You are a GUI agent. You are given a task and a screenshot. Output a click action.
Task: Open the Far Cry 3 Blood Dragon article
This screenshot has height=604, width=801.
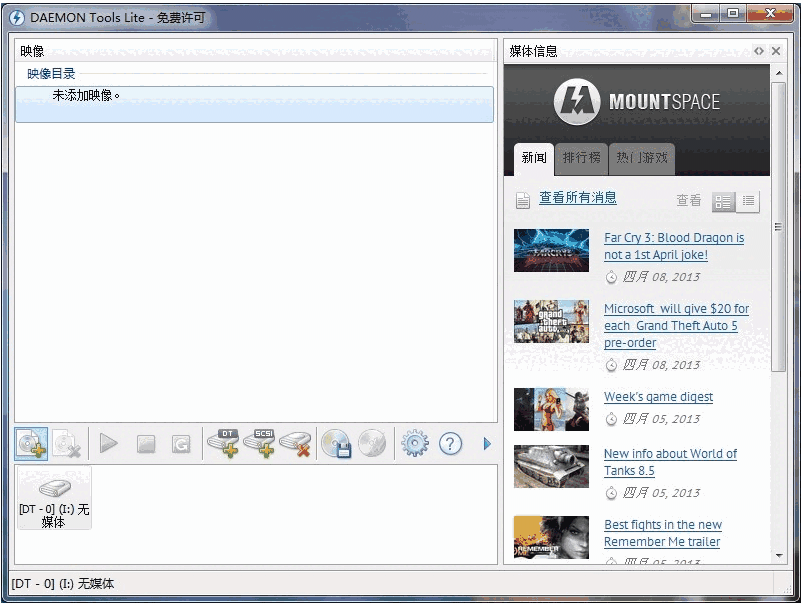pos(674,246)
